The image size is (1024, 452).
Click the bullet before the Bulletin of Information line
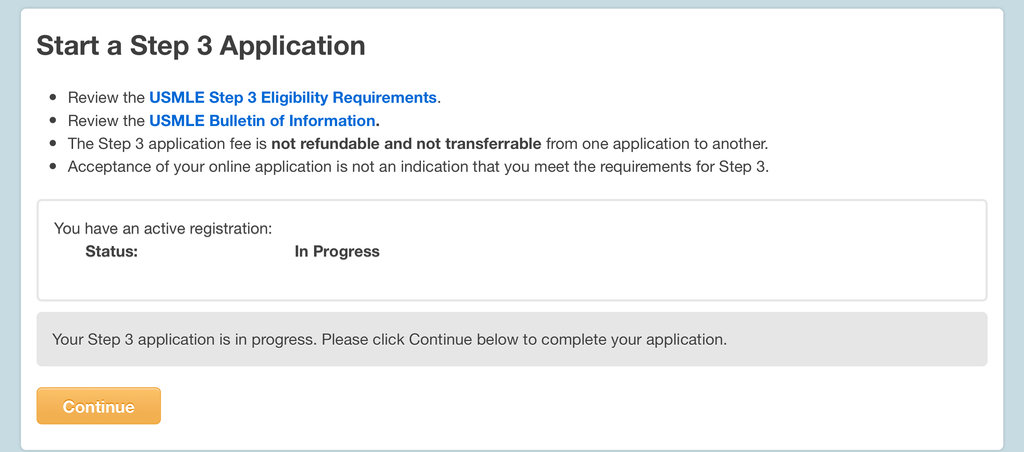[x=52, y=121]
